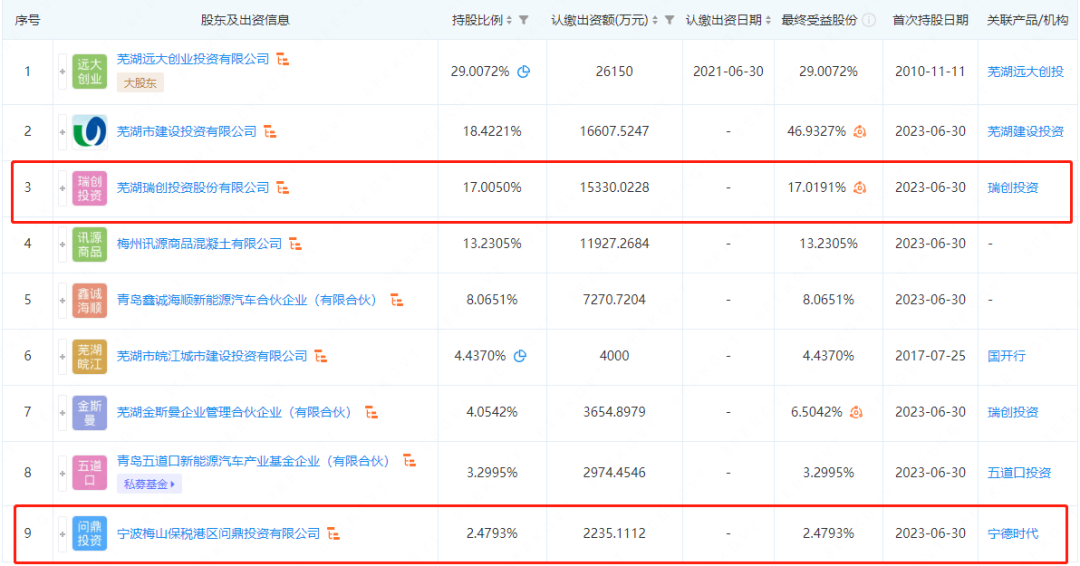Expand the 私募基金 tag arrow
This screenshot has height=566, width=1080.
coord(175,485)
